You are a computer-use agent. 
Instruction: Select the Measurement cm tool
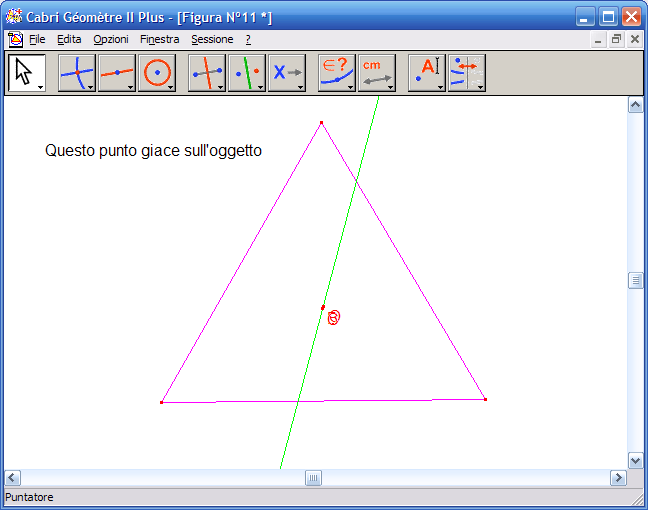(377, 73)
